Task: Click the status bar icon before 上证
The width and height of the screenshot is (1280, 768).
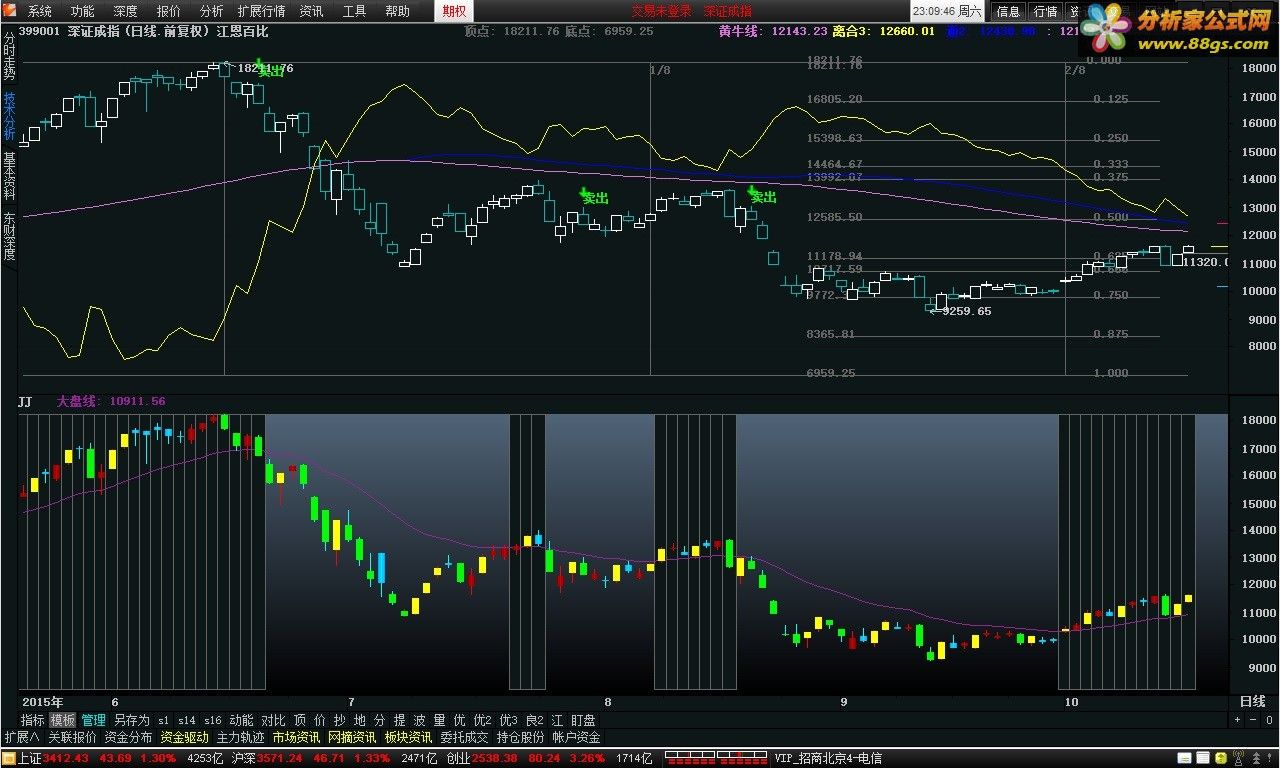Action: 9,759
